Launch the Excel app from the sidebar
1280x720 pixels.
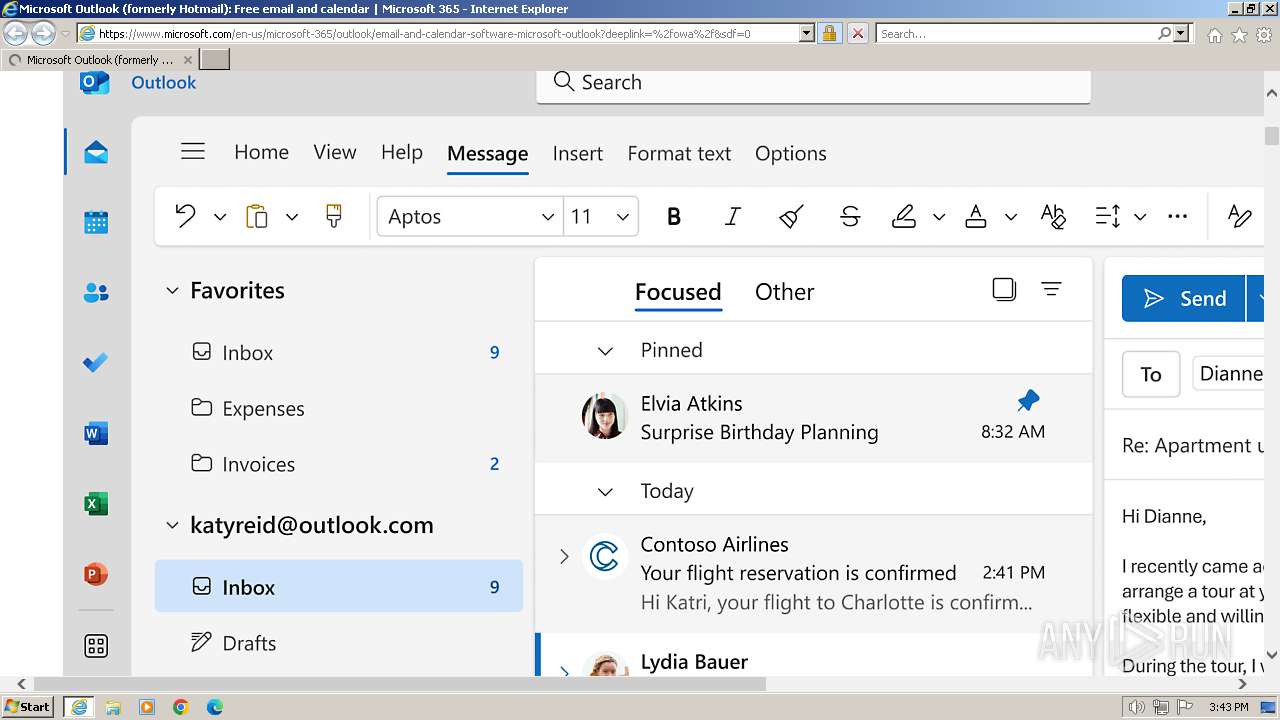click(x=96, y=504)
